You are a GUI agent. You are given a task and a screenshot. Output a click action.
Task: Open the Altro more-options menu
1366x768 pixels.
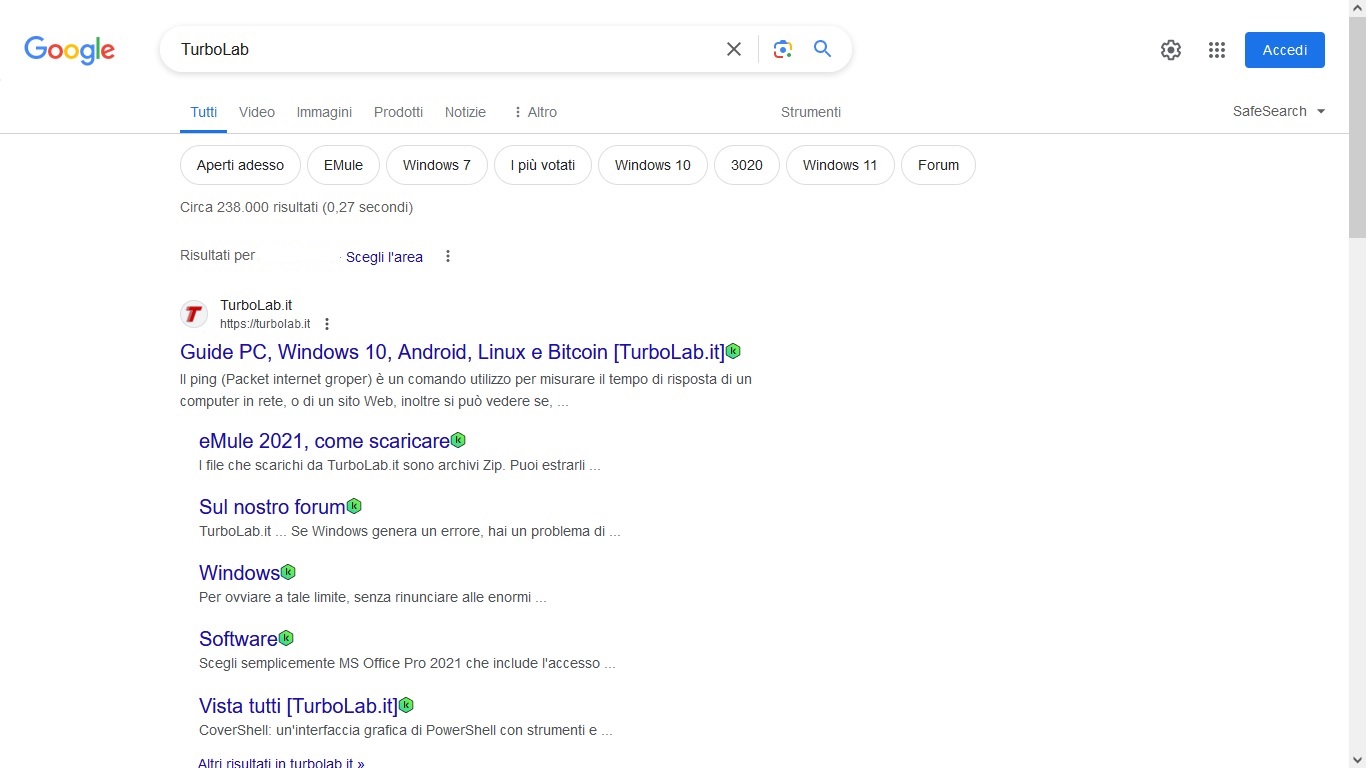click(x=535, y=112)
